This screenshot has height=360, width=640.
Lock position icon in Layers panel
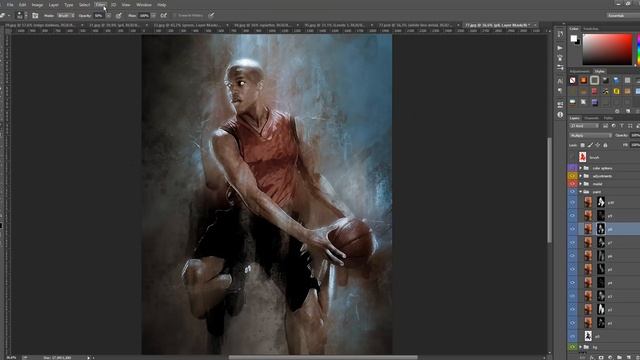tap(598, 145)
